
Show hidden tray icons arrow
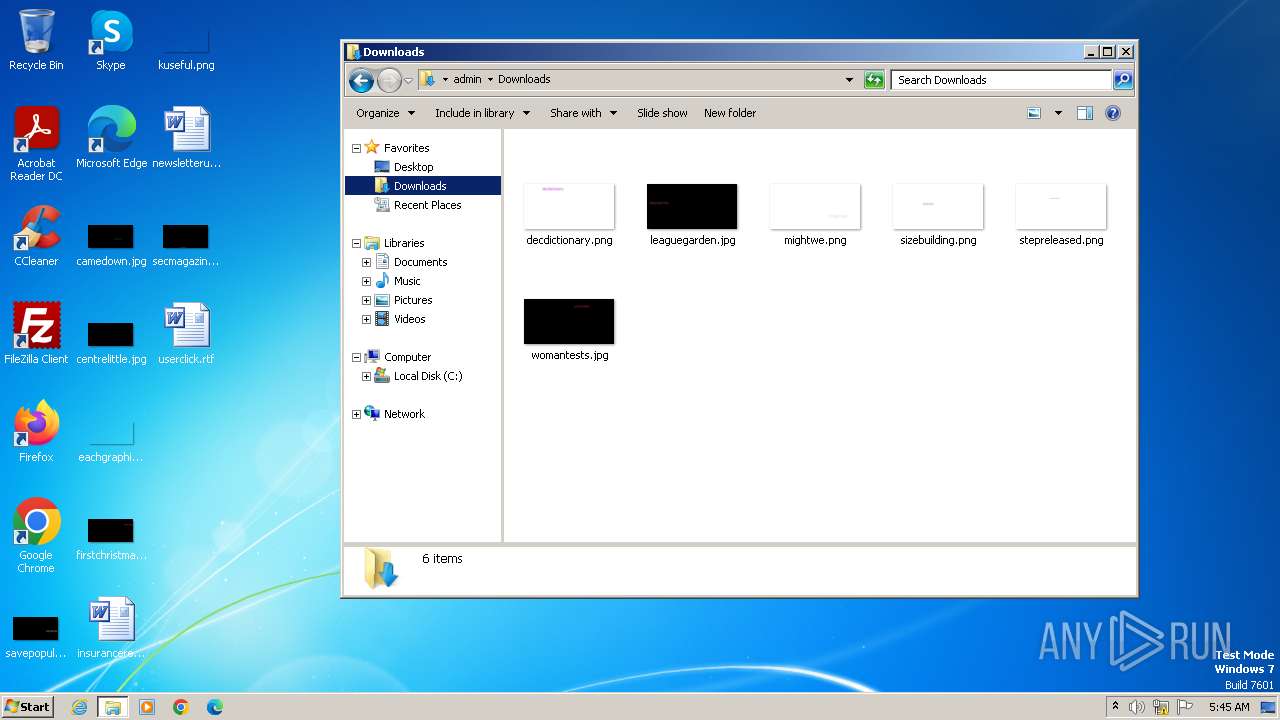(1115, 707)
